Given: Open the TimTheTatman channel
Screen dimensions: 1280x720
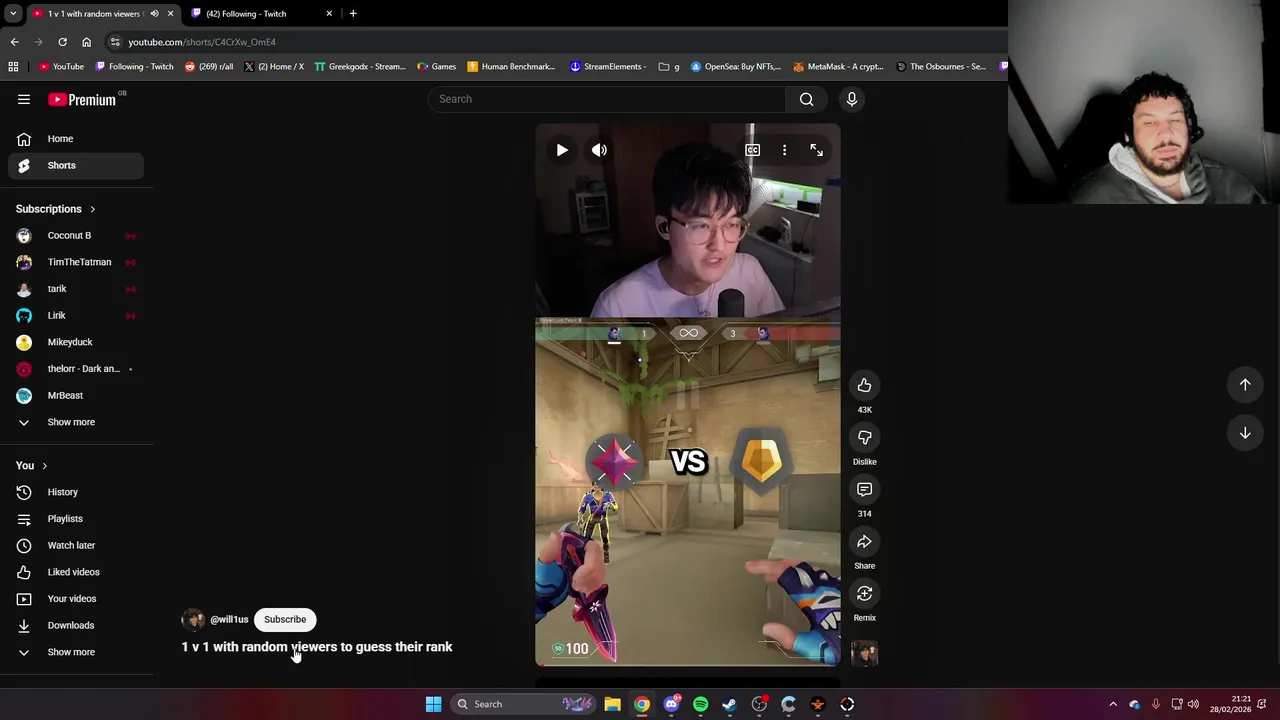Looking at the screenshot, I should [76, 262].
